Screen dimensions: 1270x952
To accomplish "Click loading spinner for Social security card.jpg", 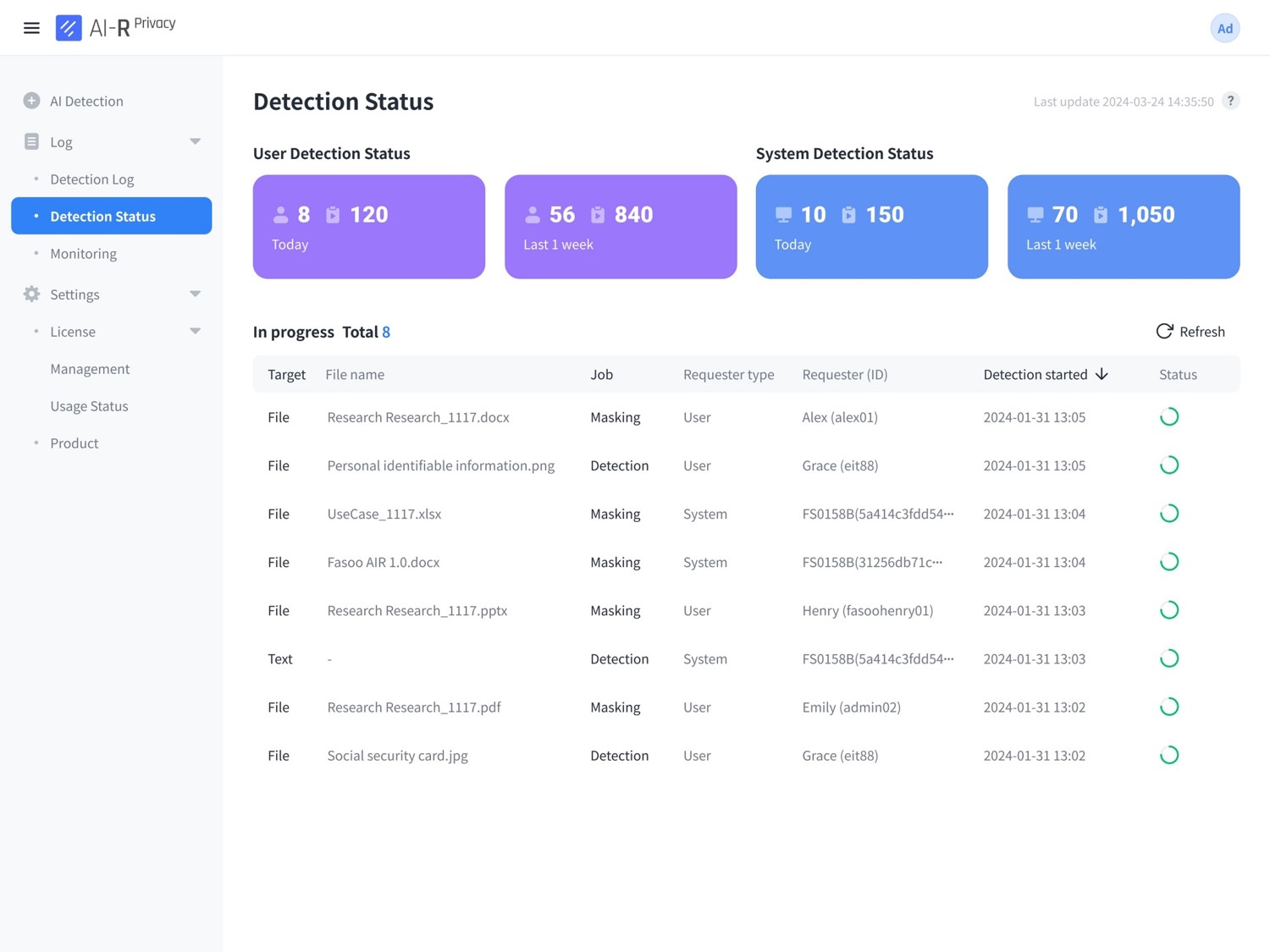I will point(1168,755).
